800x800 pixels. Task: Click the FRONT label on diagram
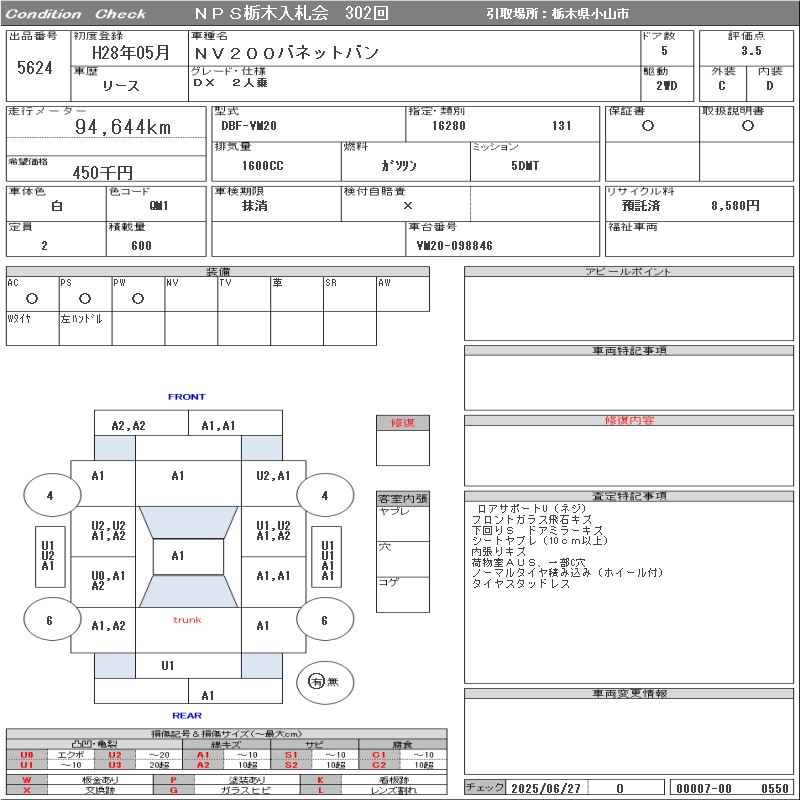click(187, 396)
